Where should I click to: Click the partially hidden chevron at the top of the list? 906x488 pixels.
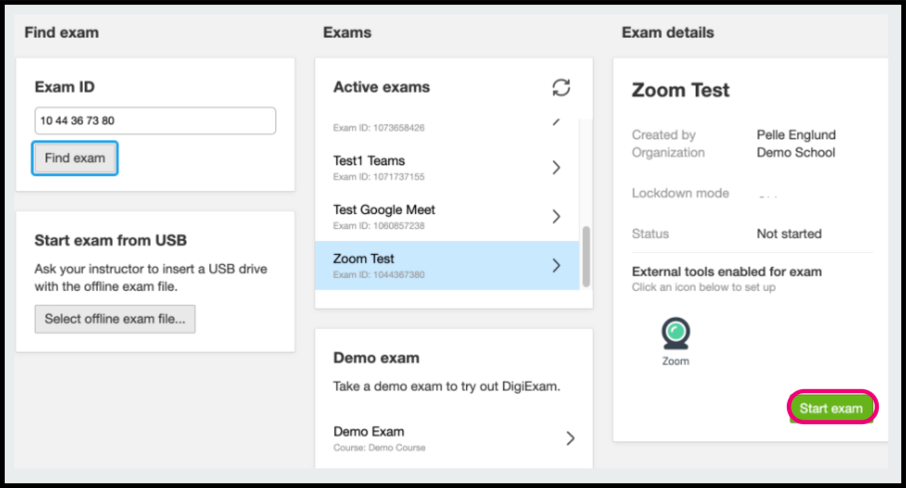[x=556, y=122]
